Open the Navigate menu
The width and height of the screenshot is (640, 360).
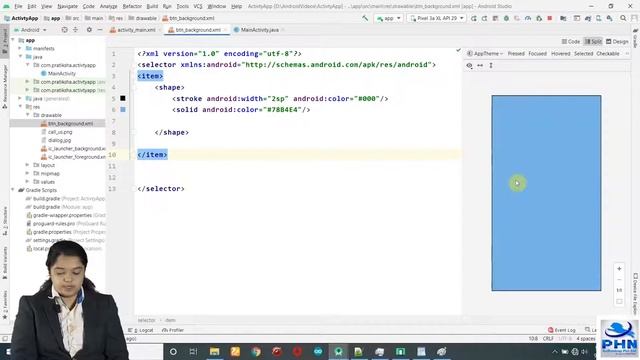pyautogui.click(x=67, y=6)
